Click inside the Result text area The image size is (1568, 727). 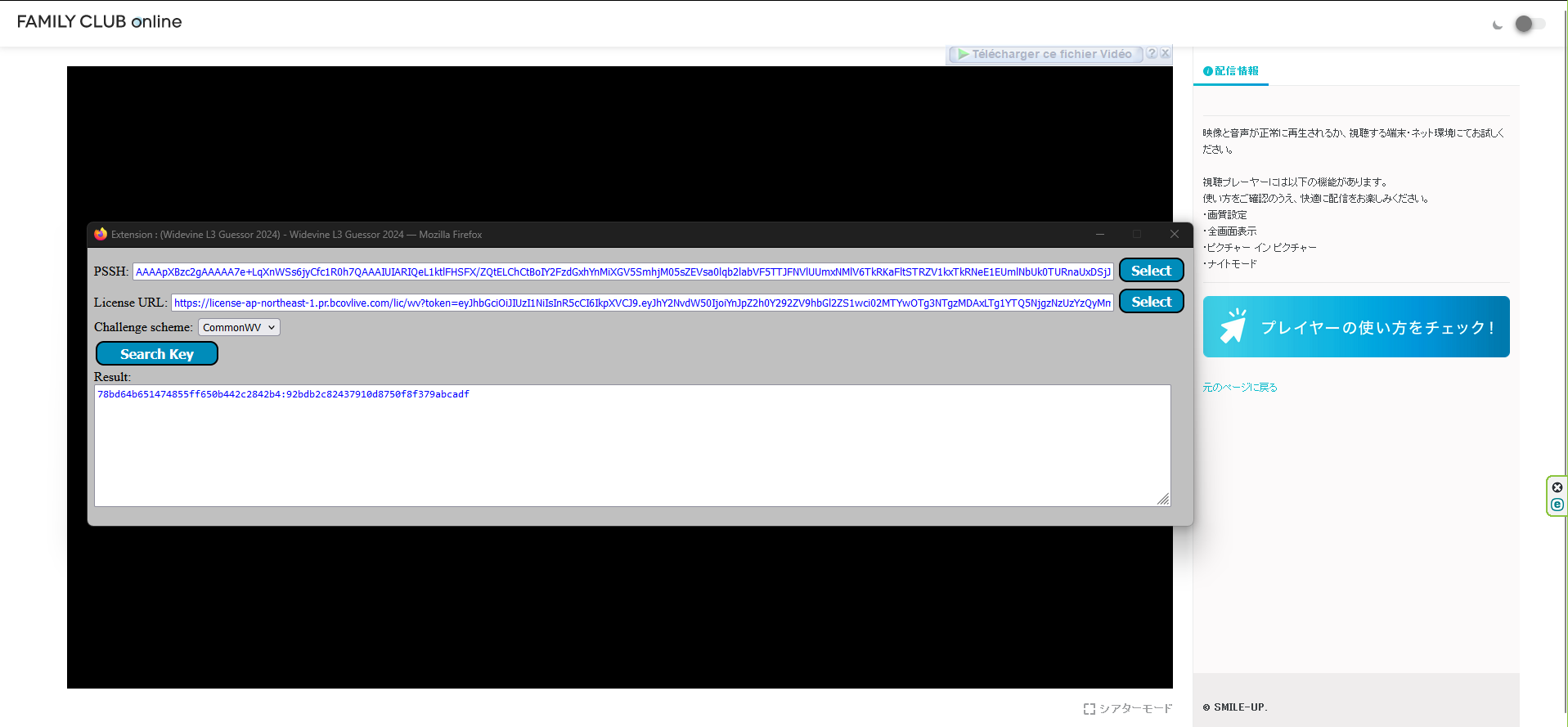point(632,446)
